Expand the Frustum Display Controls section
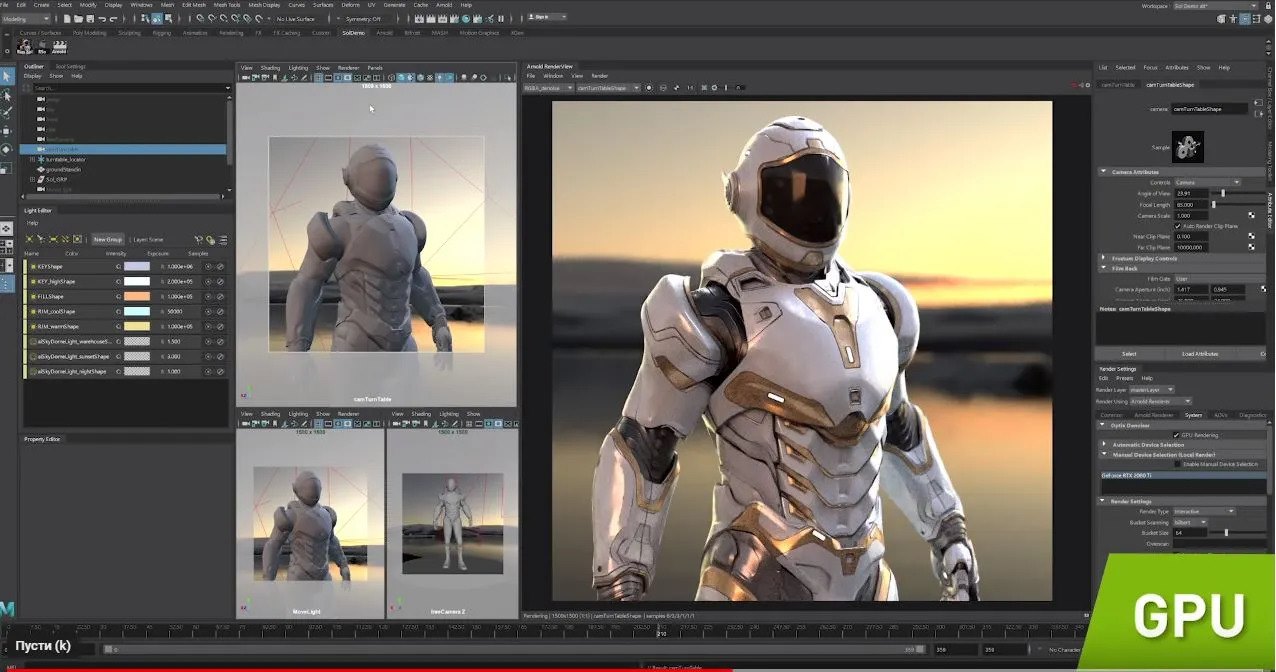Image resolution: width=1276 pixels, height=672 pixels. (1102, 258)
